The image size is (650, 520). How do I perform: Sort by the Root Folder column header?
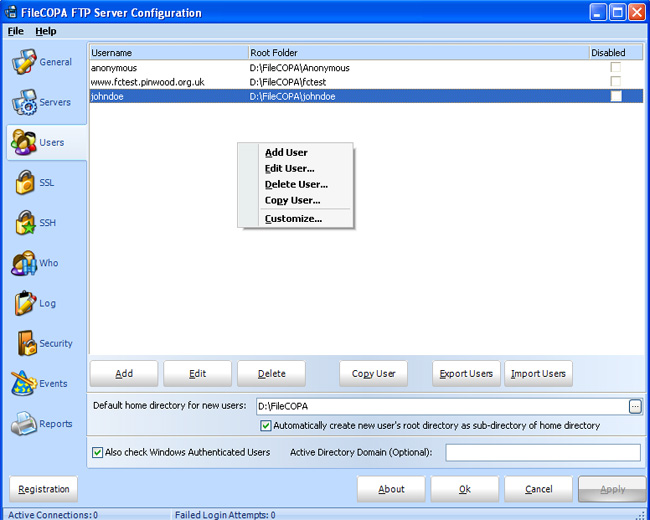coord(419,53)
